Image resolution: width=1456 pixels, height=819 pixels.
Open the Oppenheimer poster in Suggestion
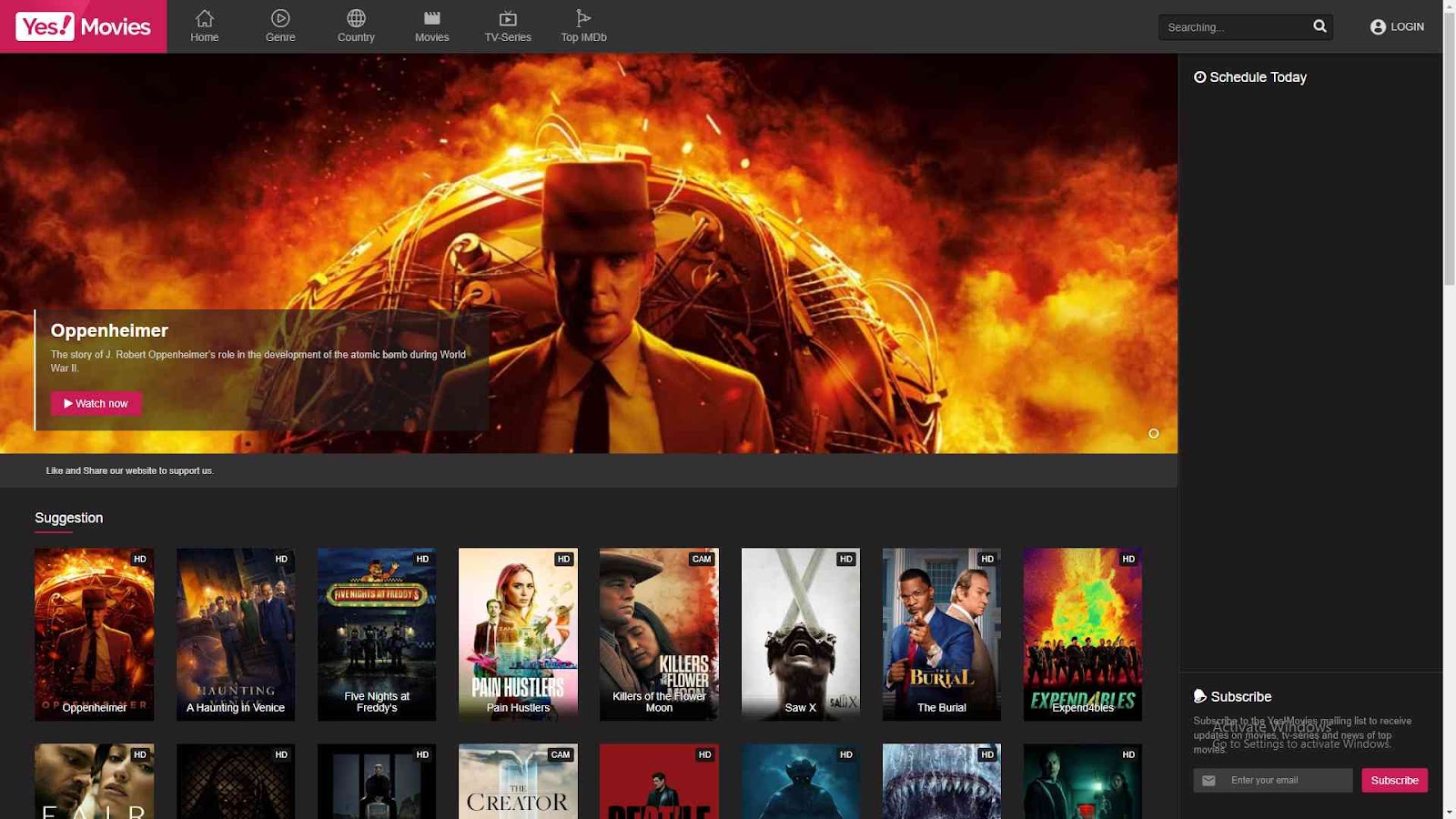click(x=95, y=634)
